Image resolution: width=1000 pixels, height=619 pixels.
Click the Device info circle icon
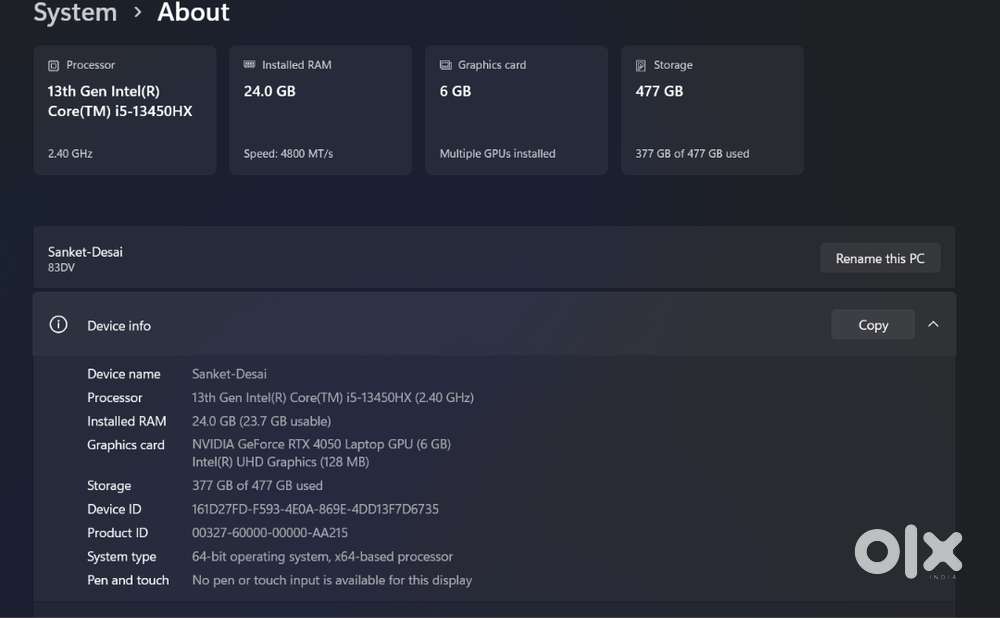coord(58,324)
